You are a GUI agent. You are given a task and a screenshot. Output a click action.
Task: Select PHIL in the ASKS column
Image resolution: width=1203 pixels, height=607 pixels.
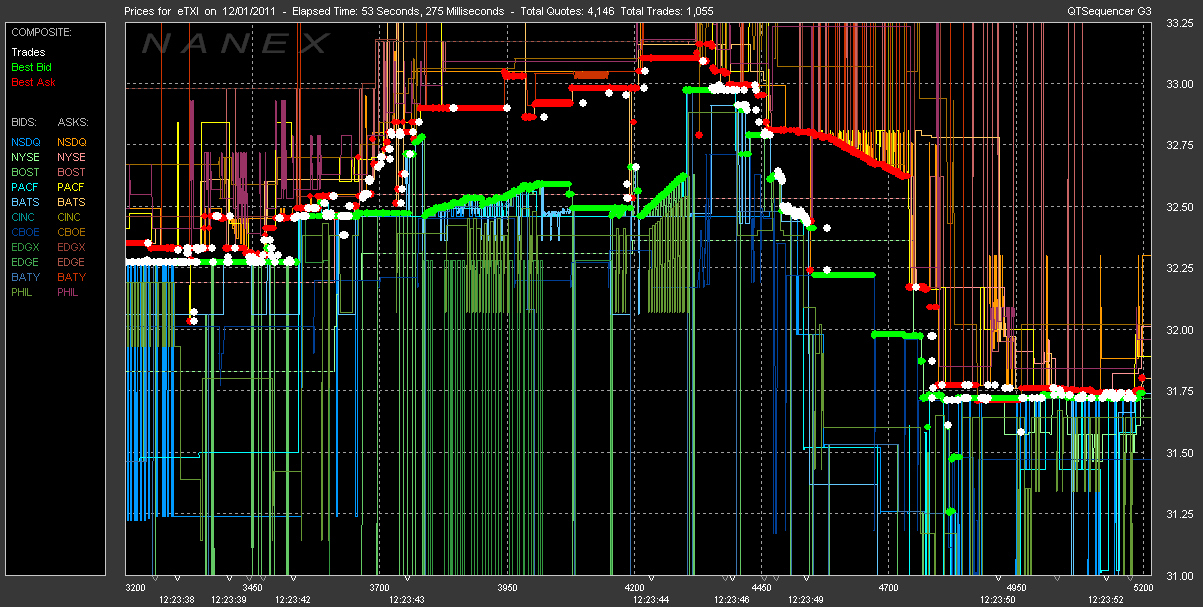coord(69,292)
